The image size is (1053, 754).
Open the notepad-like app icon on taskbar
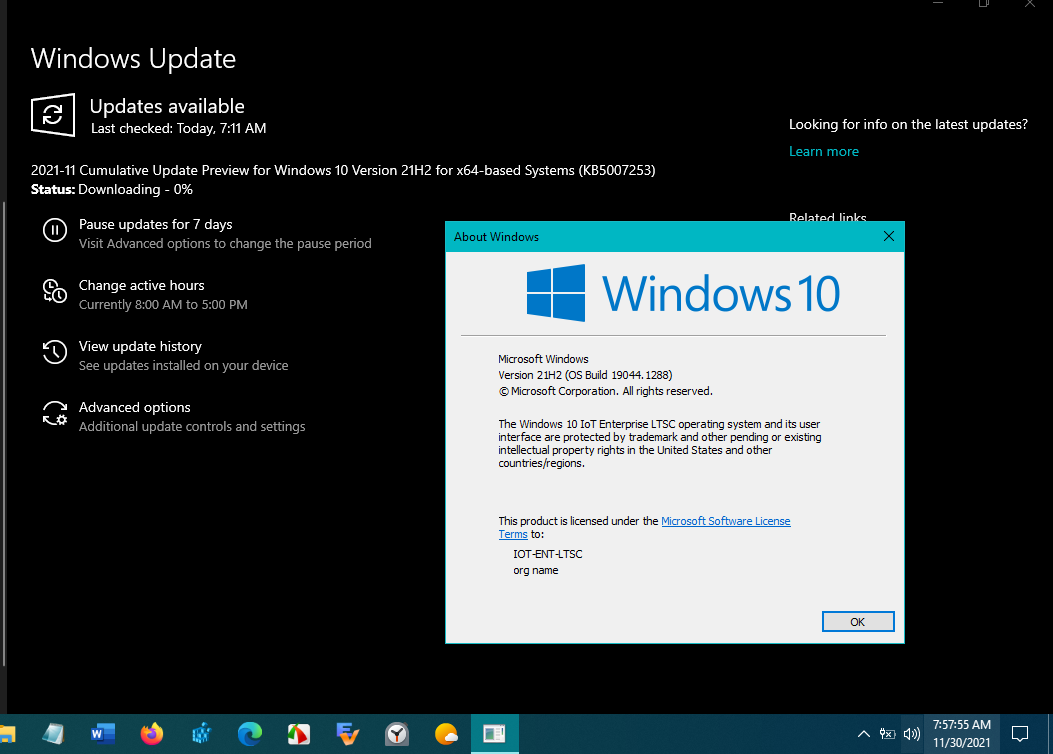[x=53, y=734]
